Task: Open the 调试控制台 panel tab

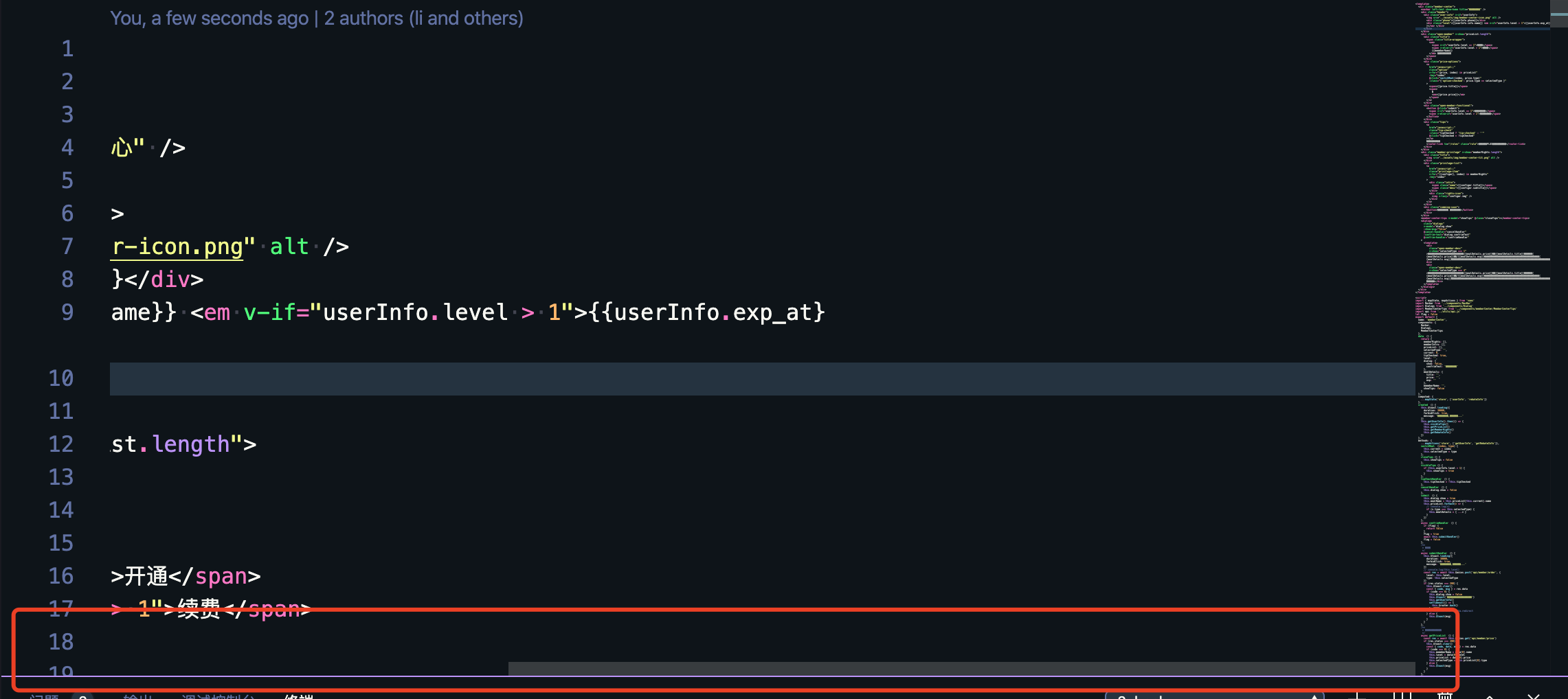Action: [x=216, y=696]
